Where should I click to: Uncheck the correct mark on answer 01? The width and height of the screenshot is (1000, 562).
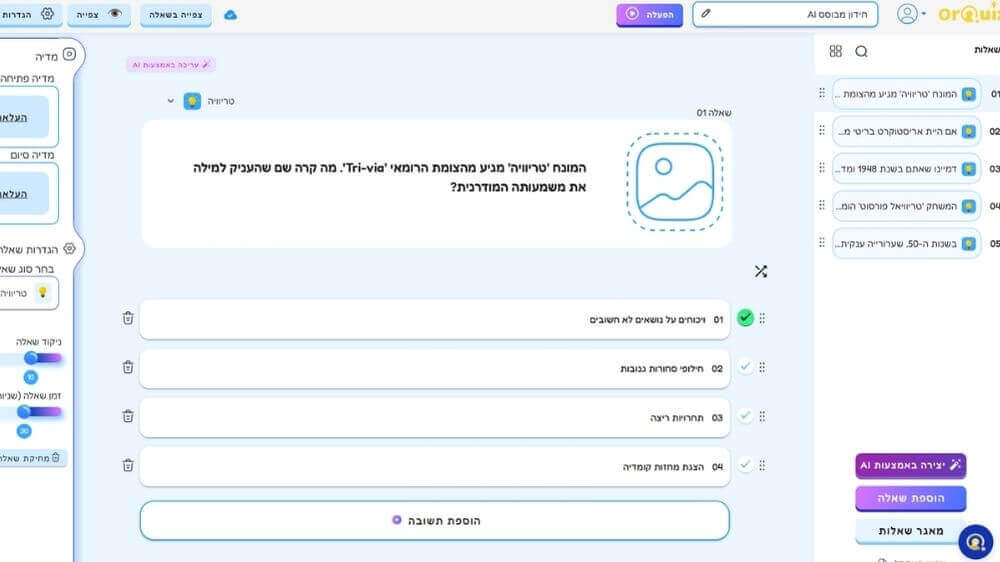(745, 318)
